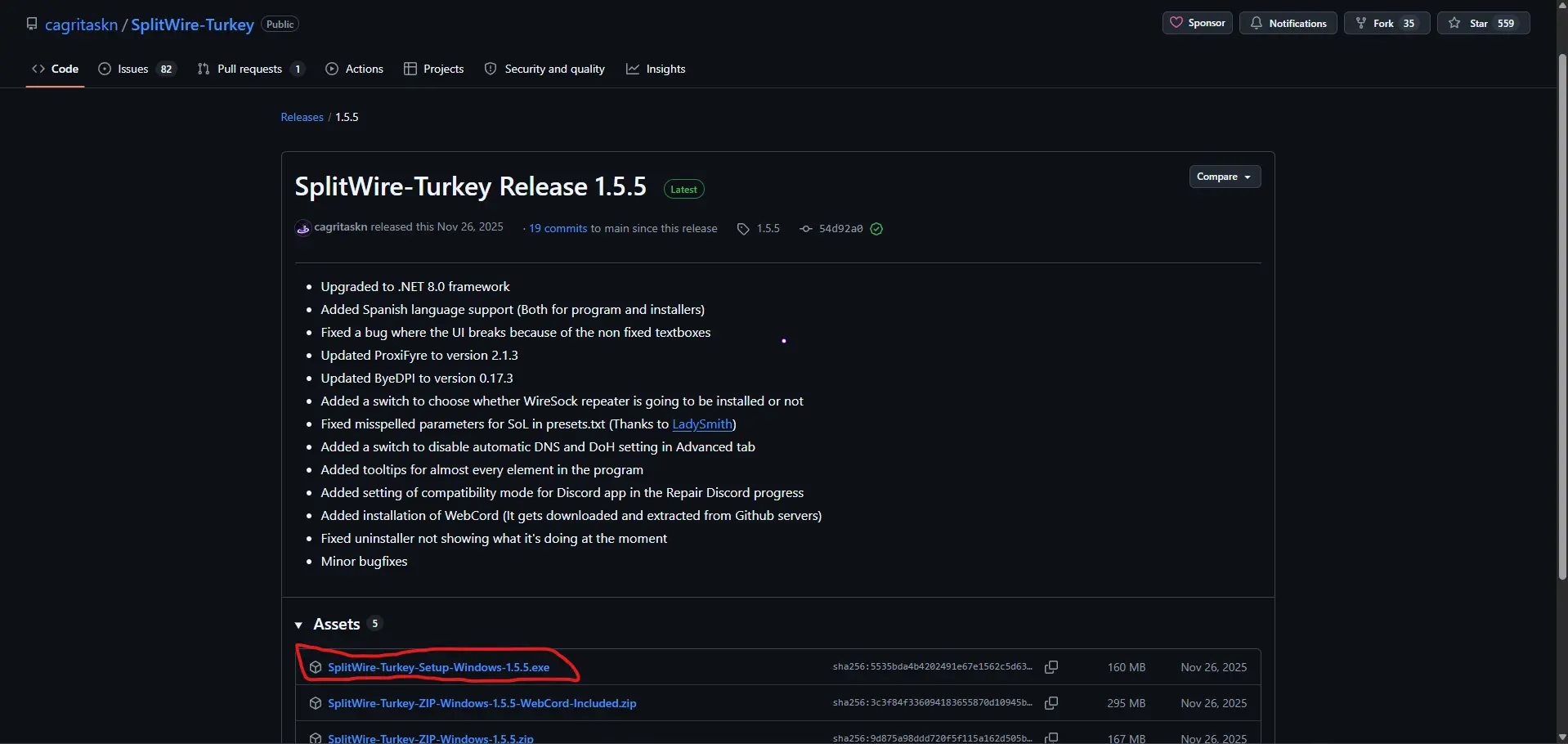Open the 19 commits link
Image resolution: width=1568 pixels, height=744 pixels.
(x=558, y=228)
